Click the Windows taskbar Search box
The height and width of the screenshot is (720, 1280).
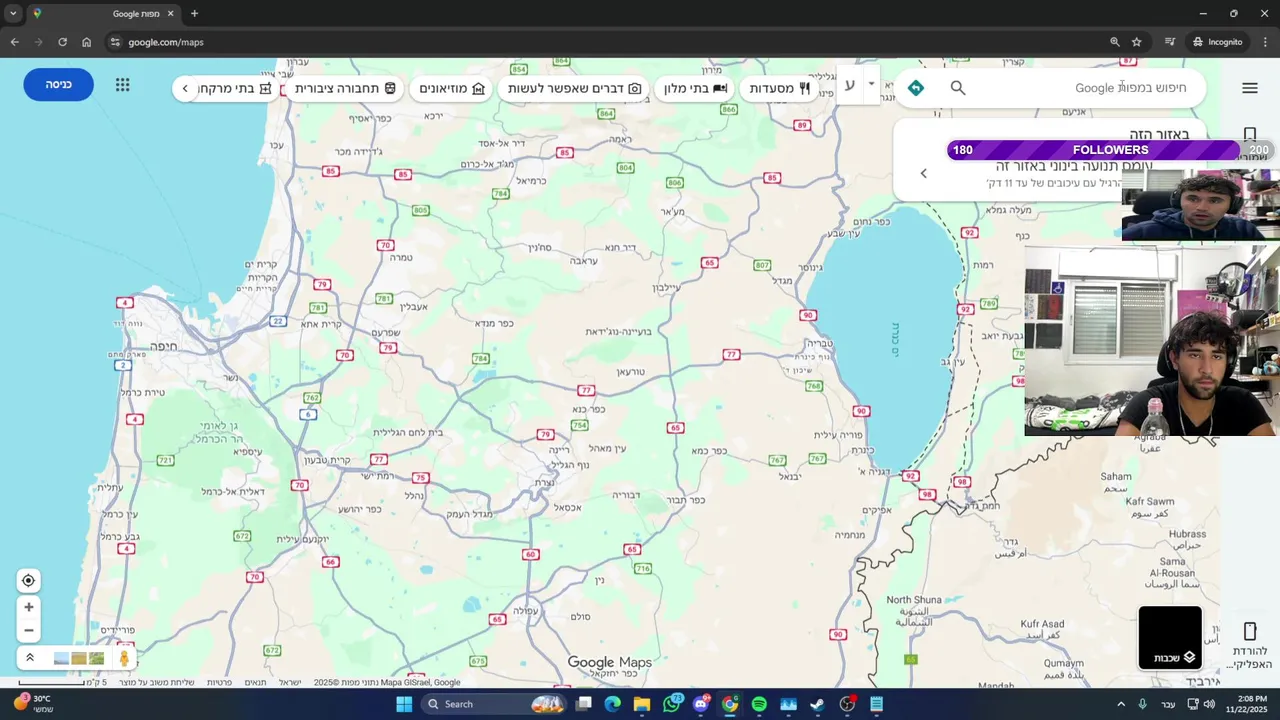[495, 704]
